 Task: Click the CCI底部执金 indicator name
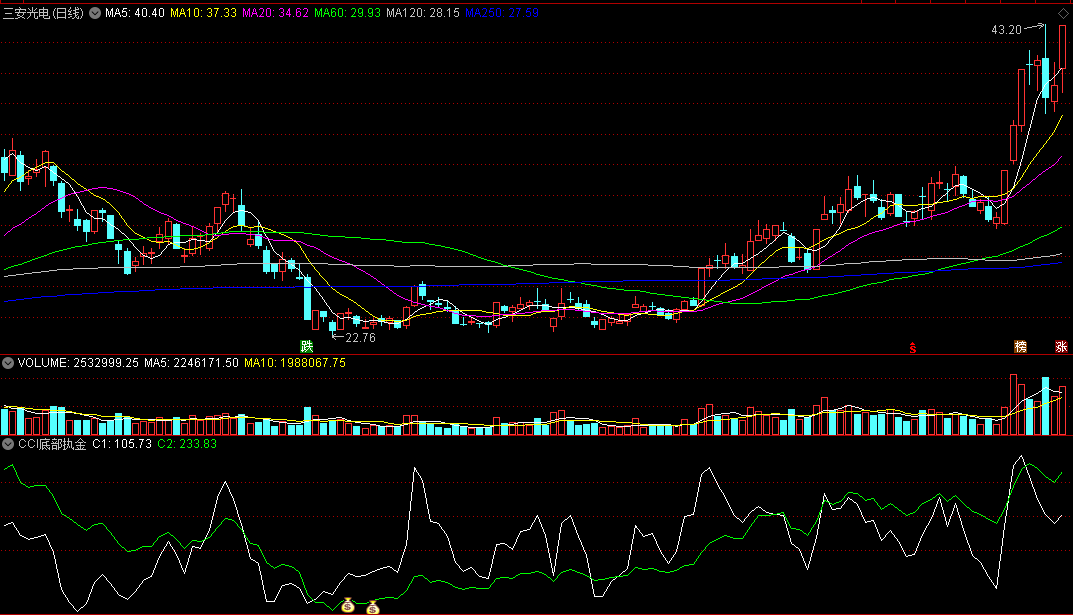click(52, 444)
